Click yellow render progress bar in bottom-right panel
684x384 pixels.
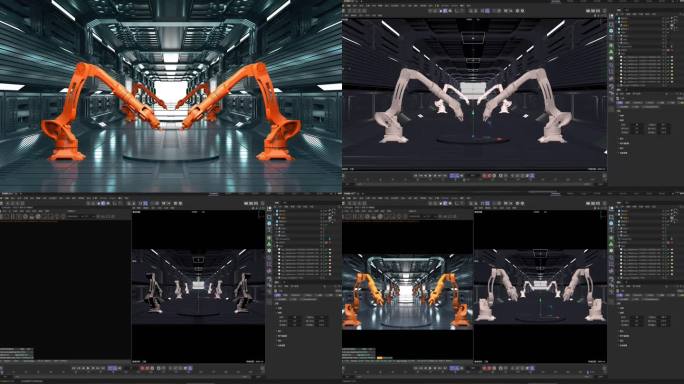pyautogui.click(x=380, y=358)
